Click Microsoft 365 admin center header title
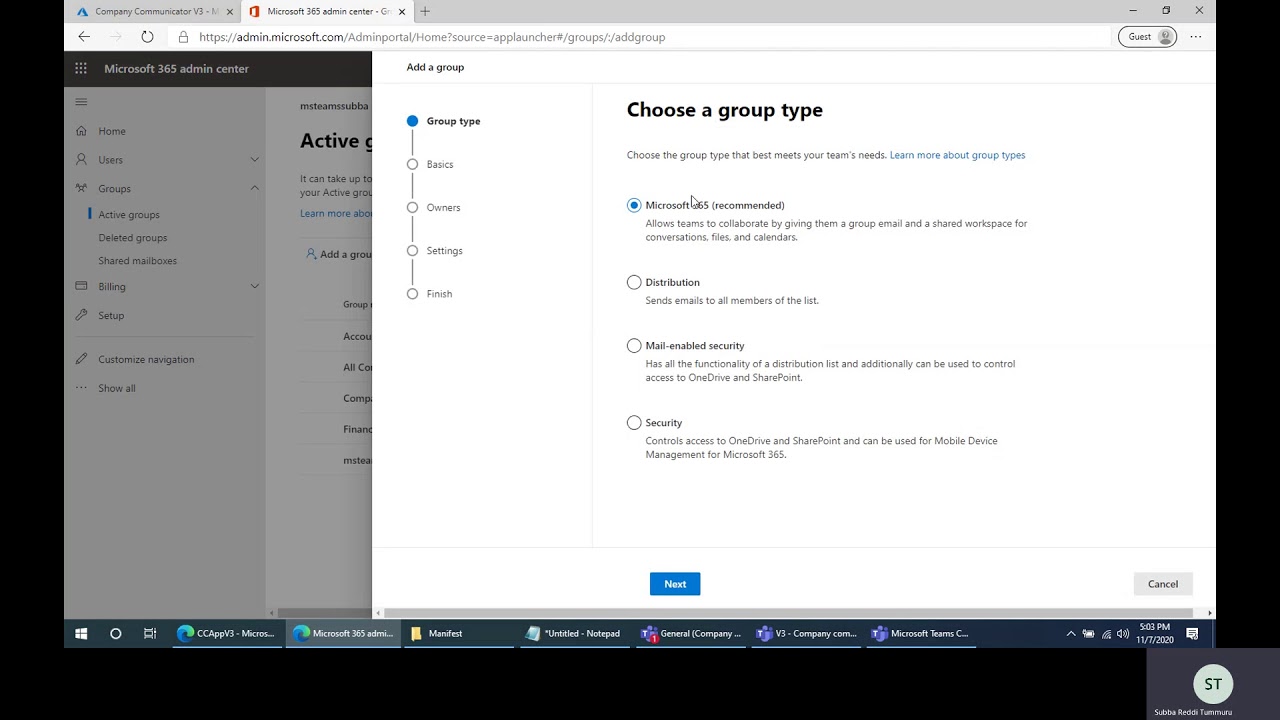Image resolution: width=1280 pixels, height=720 pixels. tap(176, 68)
